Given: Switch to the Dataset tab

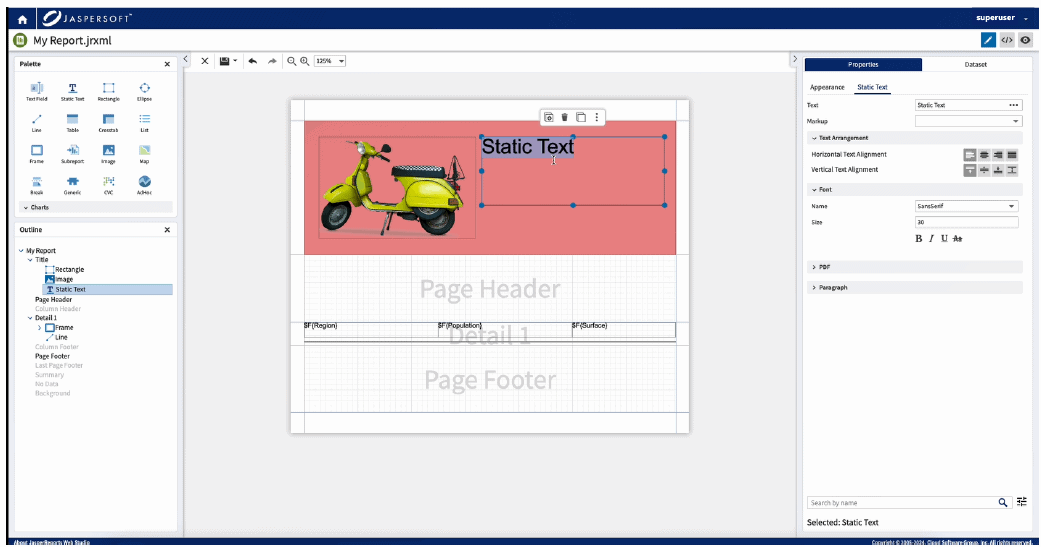Looking at the screenshot, I should pos(975,64).
